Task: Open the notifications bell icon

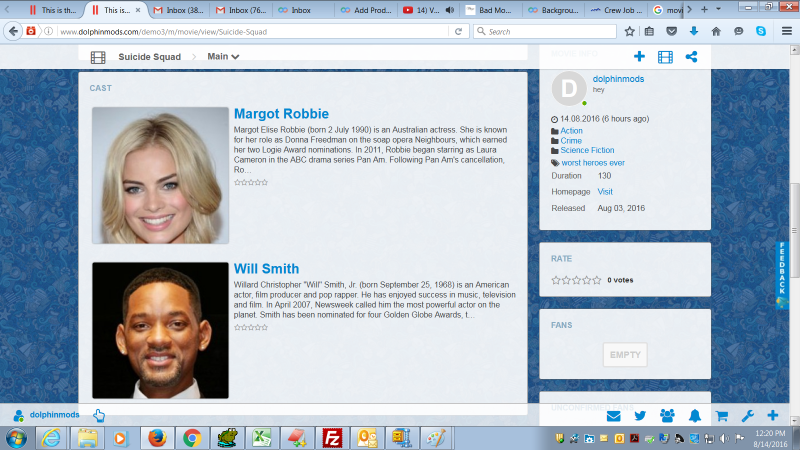Action: (x=694, y=416)
